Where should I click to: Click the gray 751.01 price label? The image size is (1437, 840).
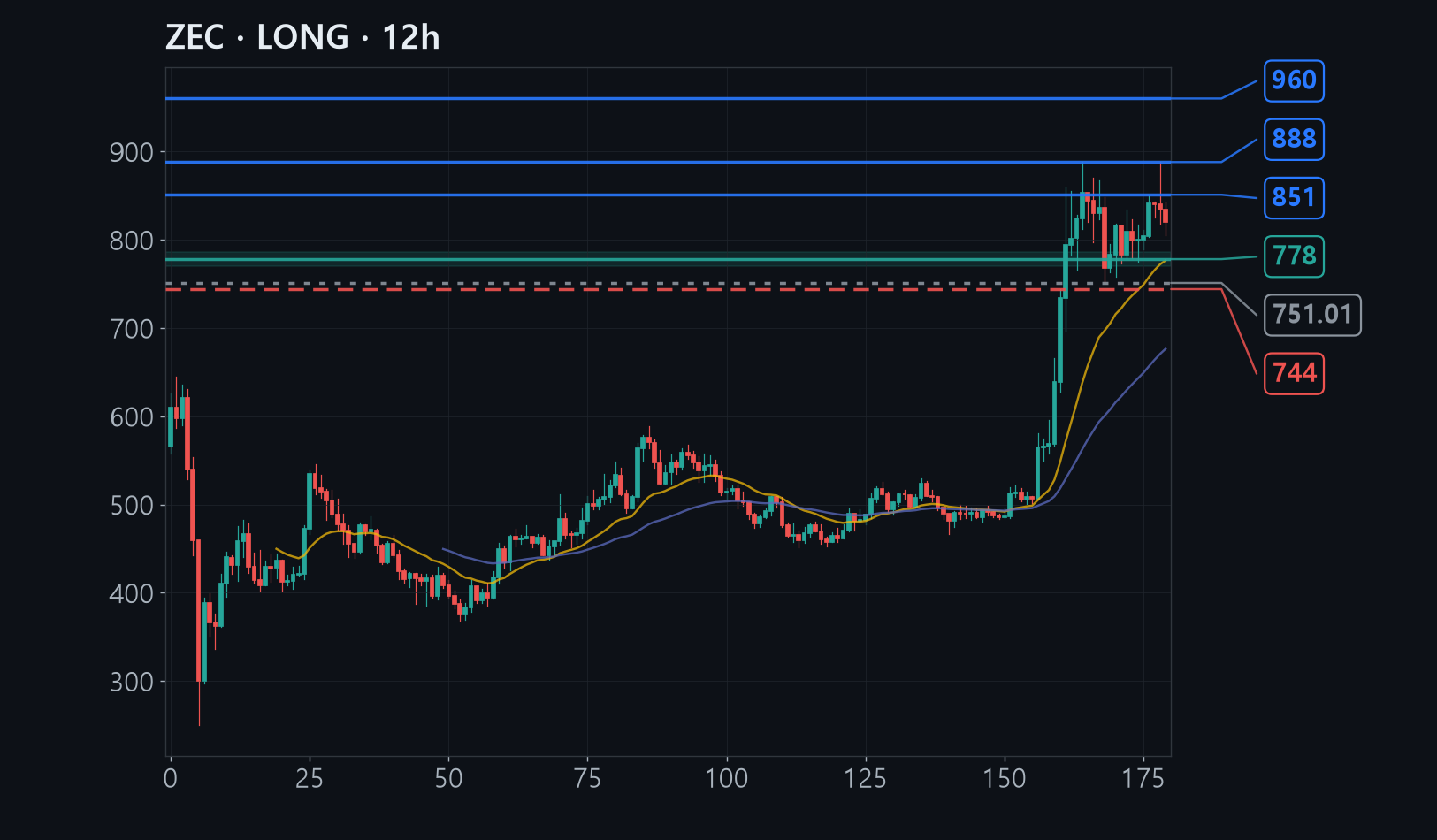pos(1312,315)
